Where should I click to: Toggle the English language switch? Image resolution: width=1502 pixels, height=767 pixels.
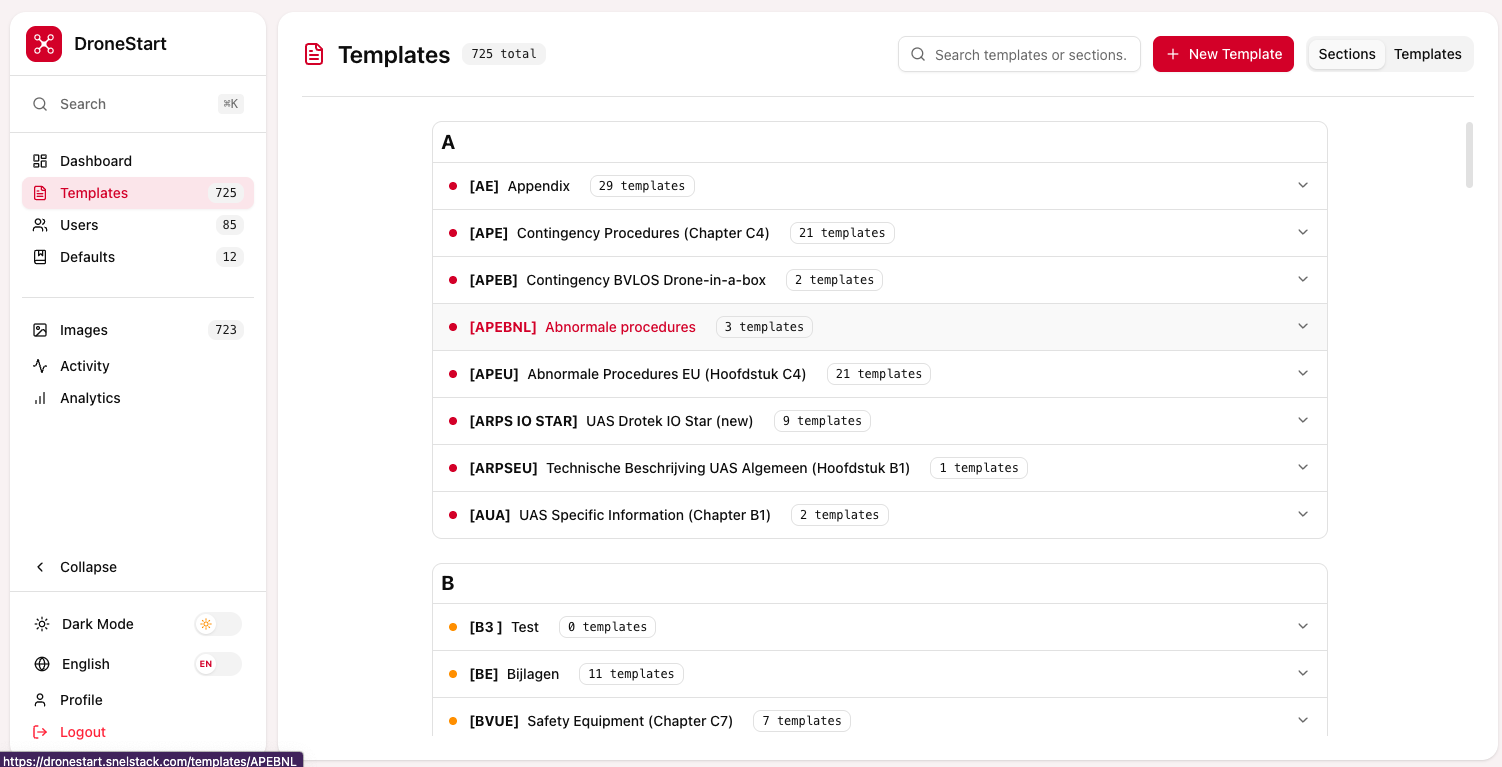[x=217, y=664]
